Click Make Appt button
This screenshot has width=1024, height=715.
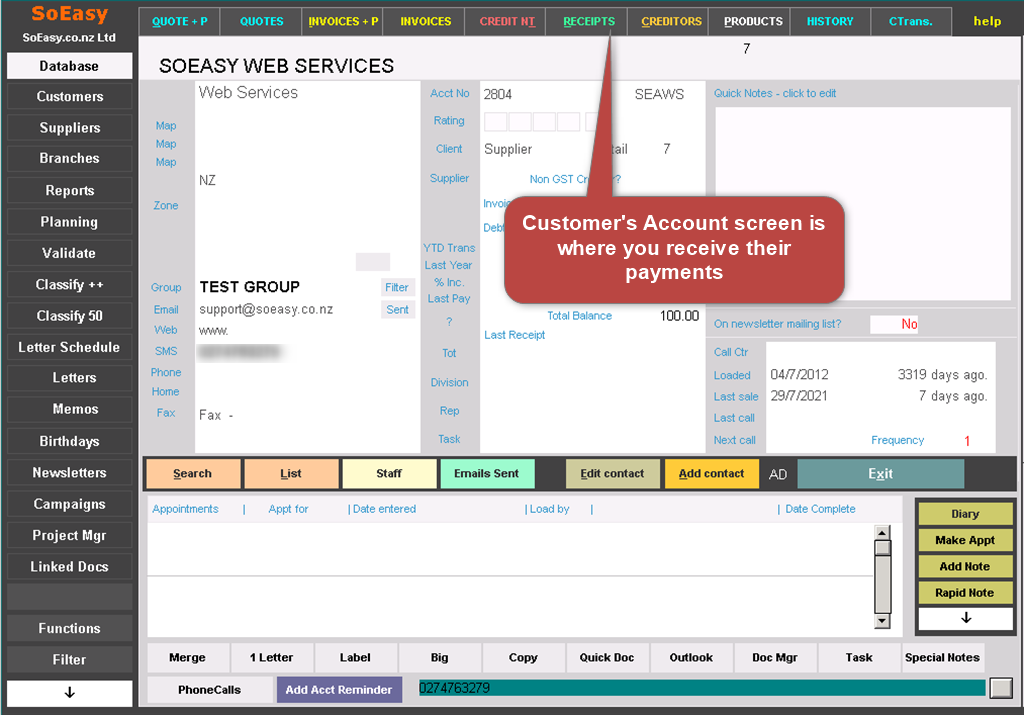[x=965, y=541]
